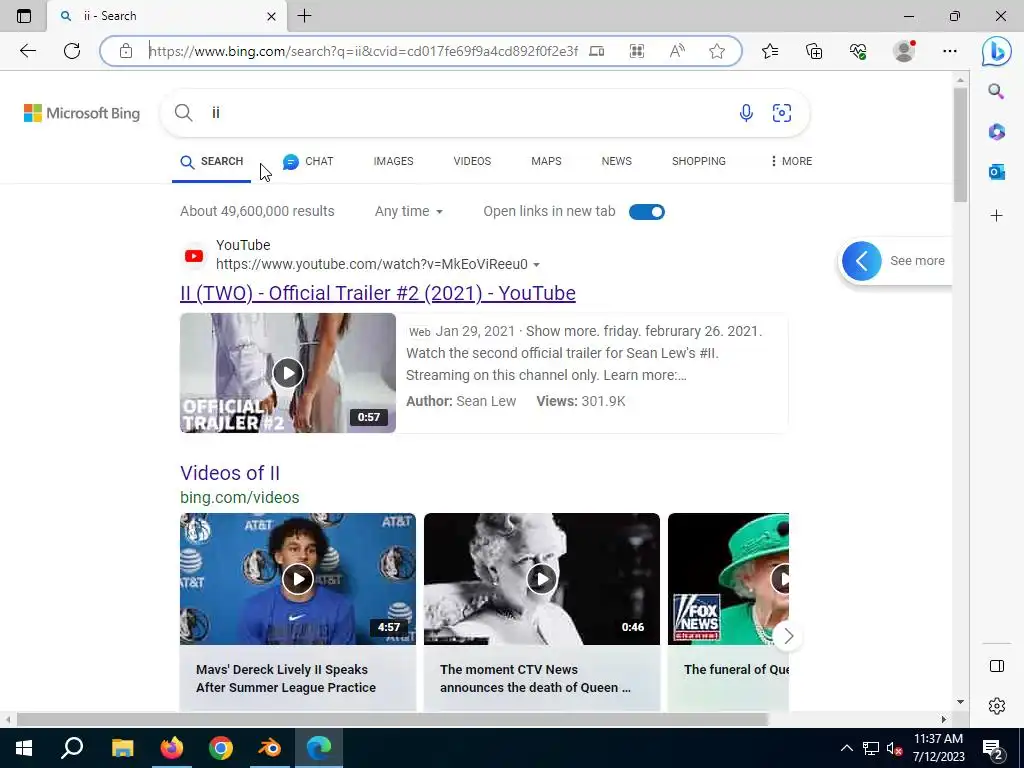Screen dimensions: 1024x768
Task: Add a sidebar app with plus
Action: (997, 216)
